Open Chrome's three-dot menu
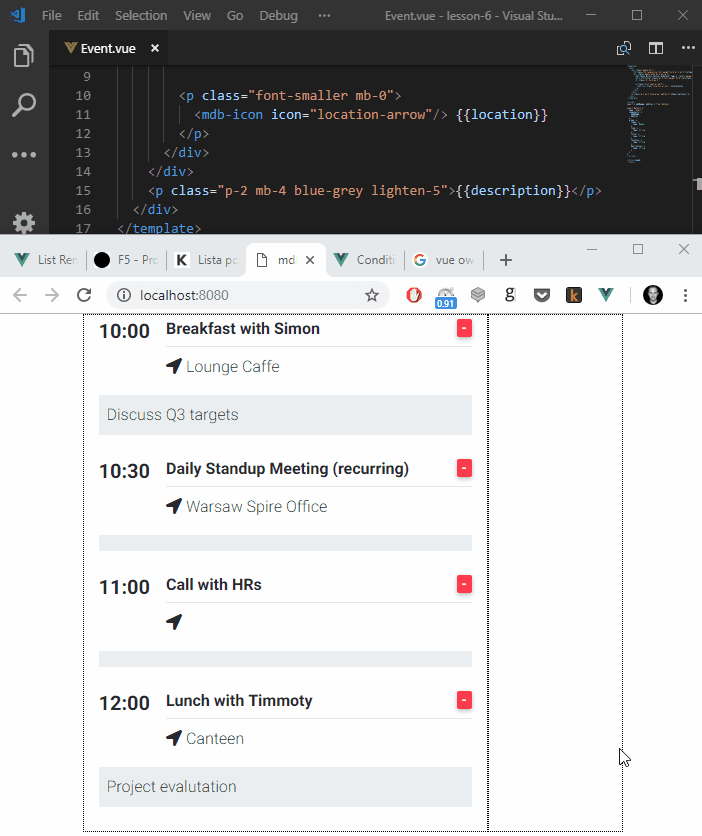Image resolution: width=702 pixels, height=836 pixels. tap(685, 295)
